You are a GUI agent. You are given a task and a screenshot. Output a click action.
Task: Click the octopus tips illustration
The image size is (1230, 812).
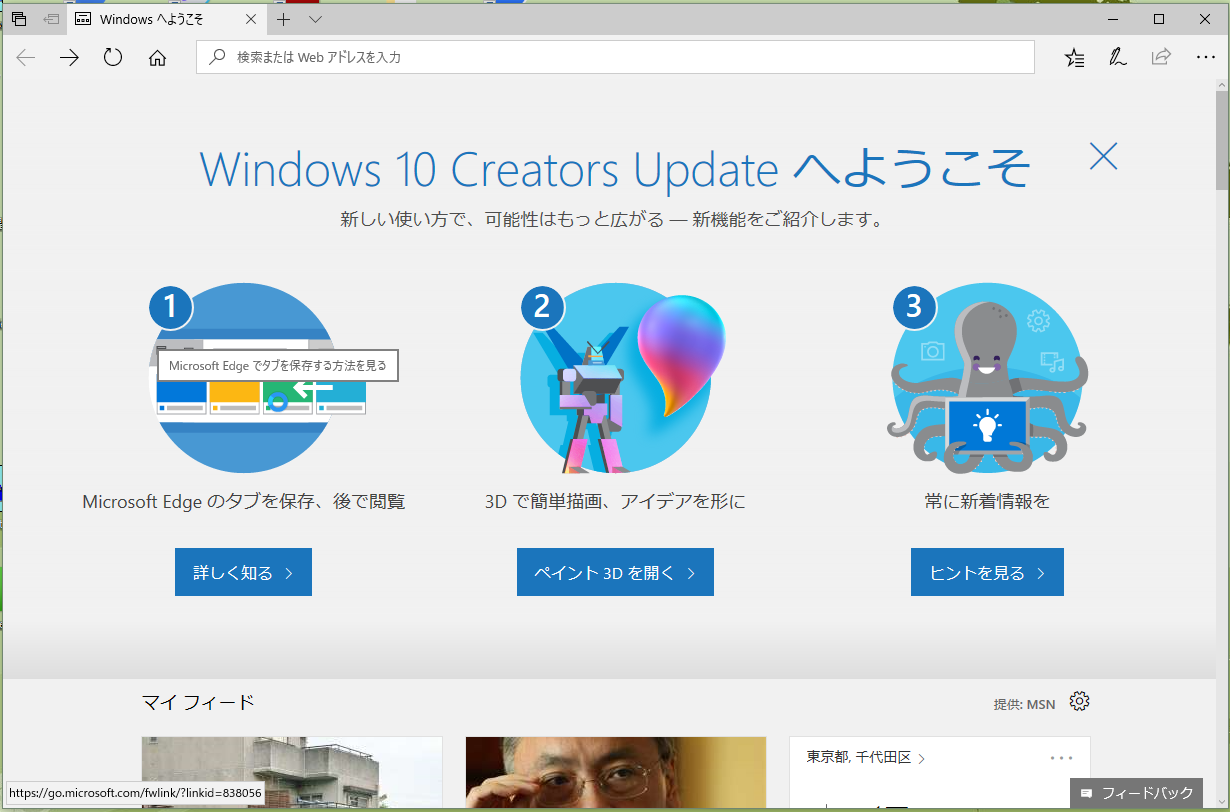(x=987, y=378)
